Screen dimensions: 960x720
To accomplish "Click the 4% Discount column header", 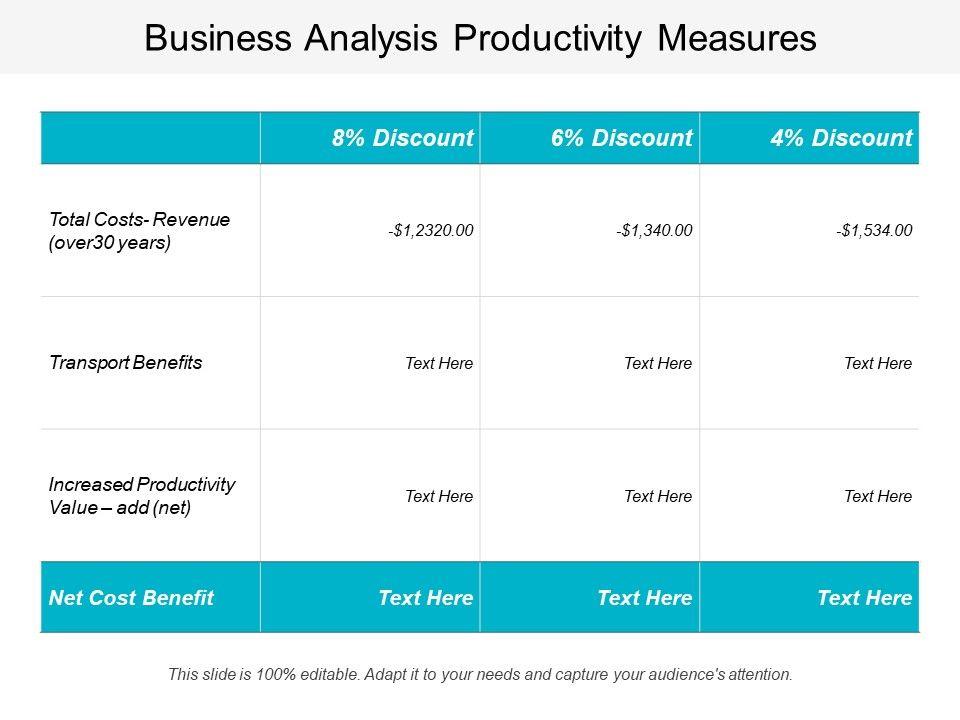I will pyautogui.click(x=841, y=138).
